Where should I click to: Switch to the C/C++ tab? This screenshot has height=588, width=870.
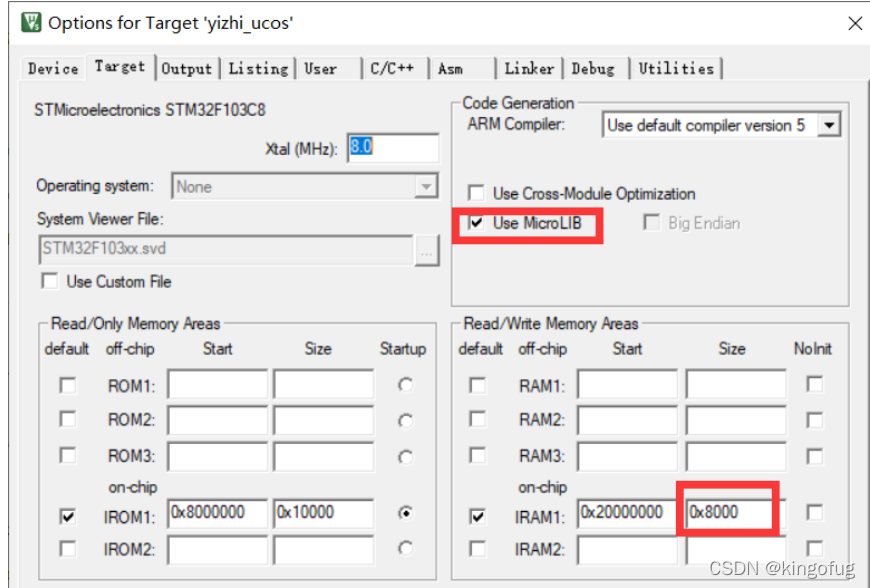pyautogui.click(x=395, y=69)
